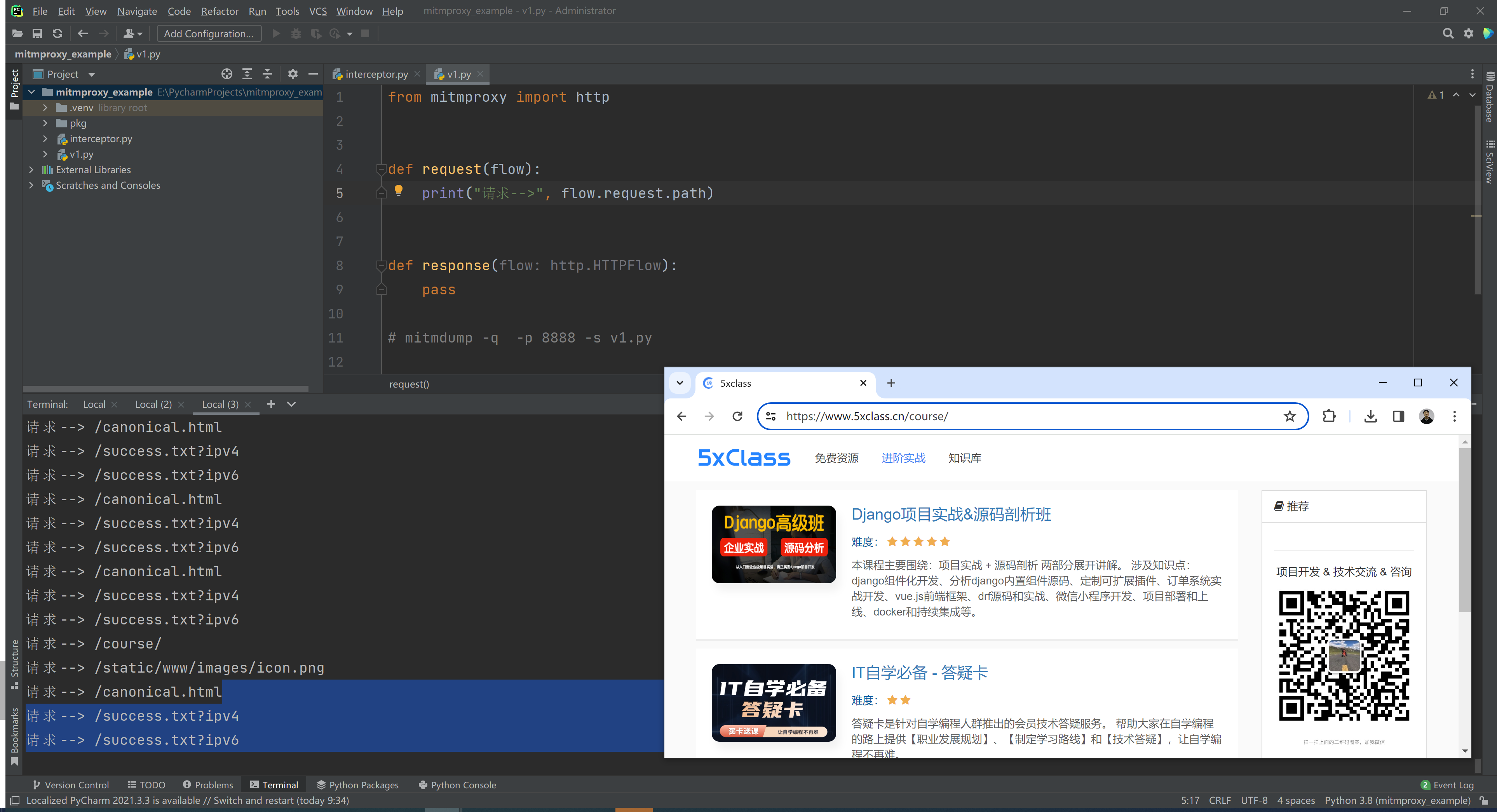
Task: Open a new browser tab
Action: point(891,383)
